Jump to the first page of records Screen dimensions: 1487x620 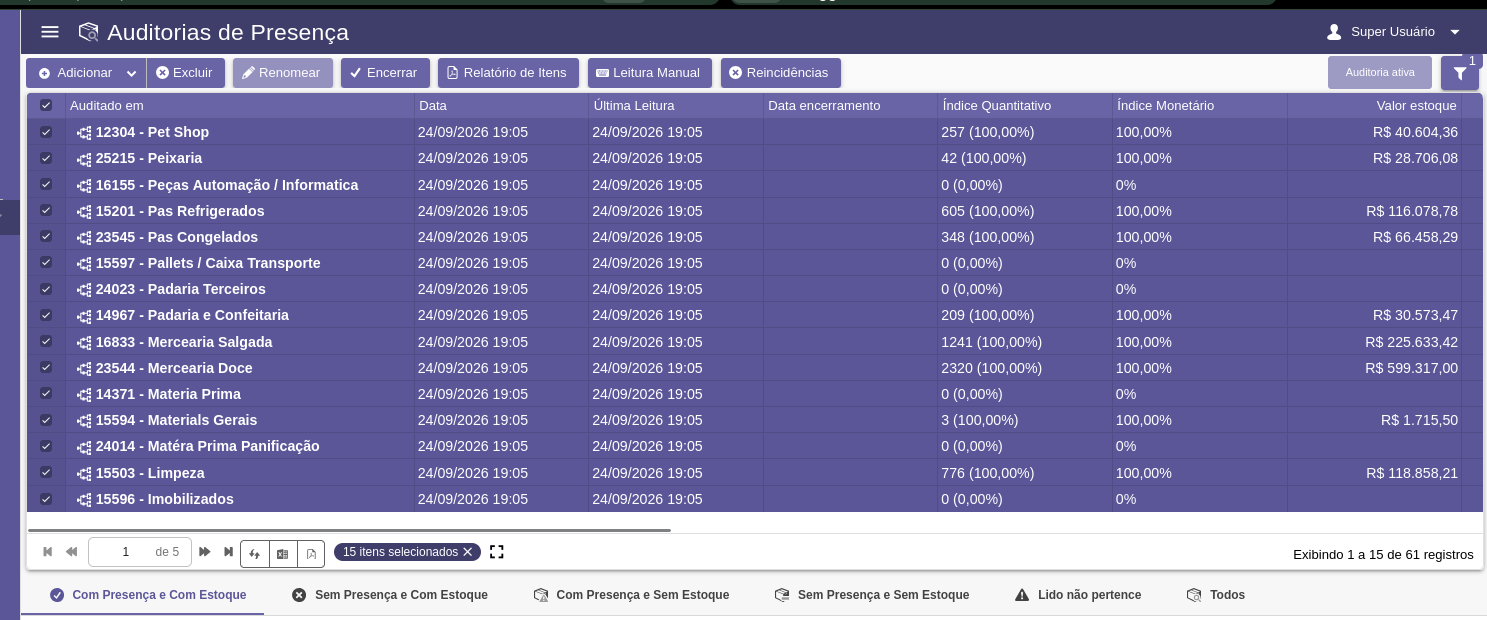pos(48,552)
